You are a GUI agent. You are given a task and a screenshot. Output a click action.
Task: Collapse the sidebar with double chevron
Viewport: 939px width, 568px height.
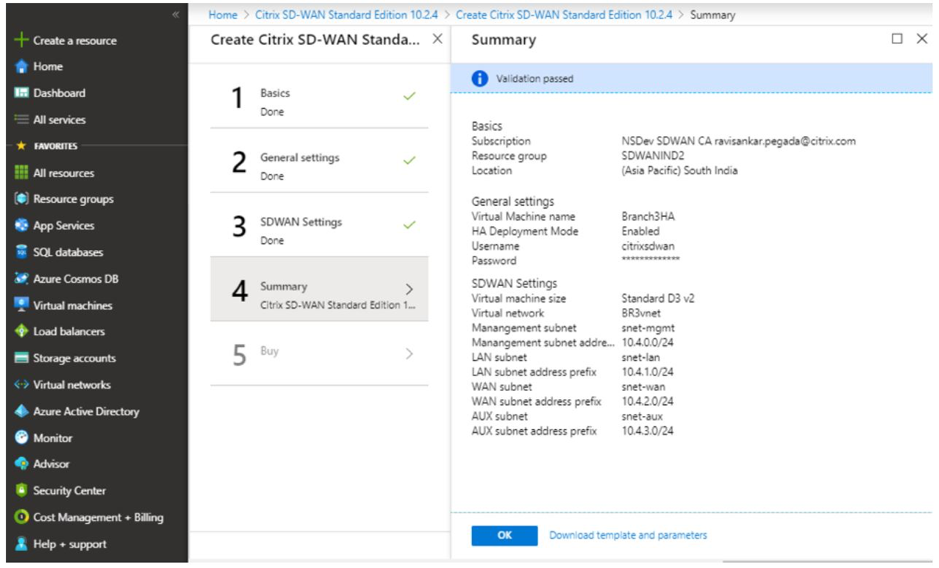pyautogui.click(x=175, y=14)
